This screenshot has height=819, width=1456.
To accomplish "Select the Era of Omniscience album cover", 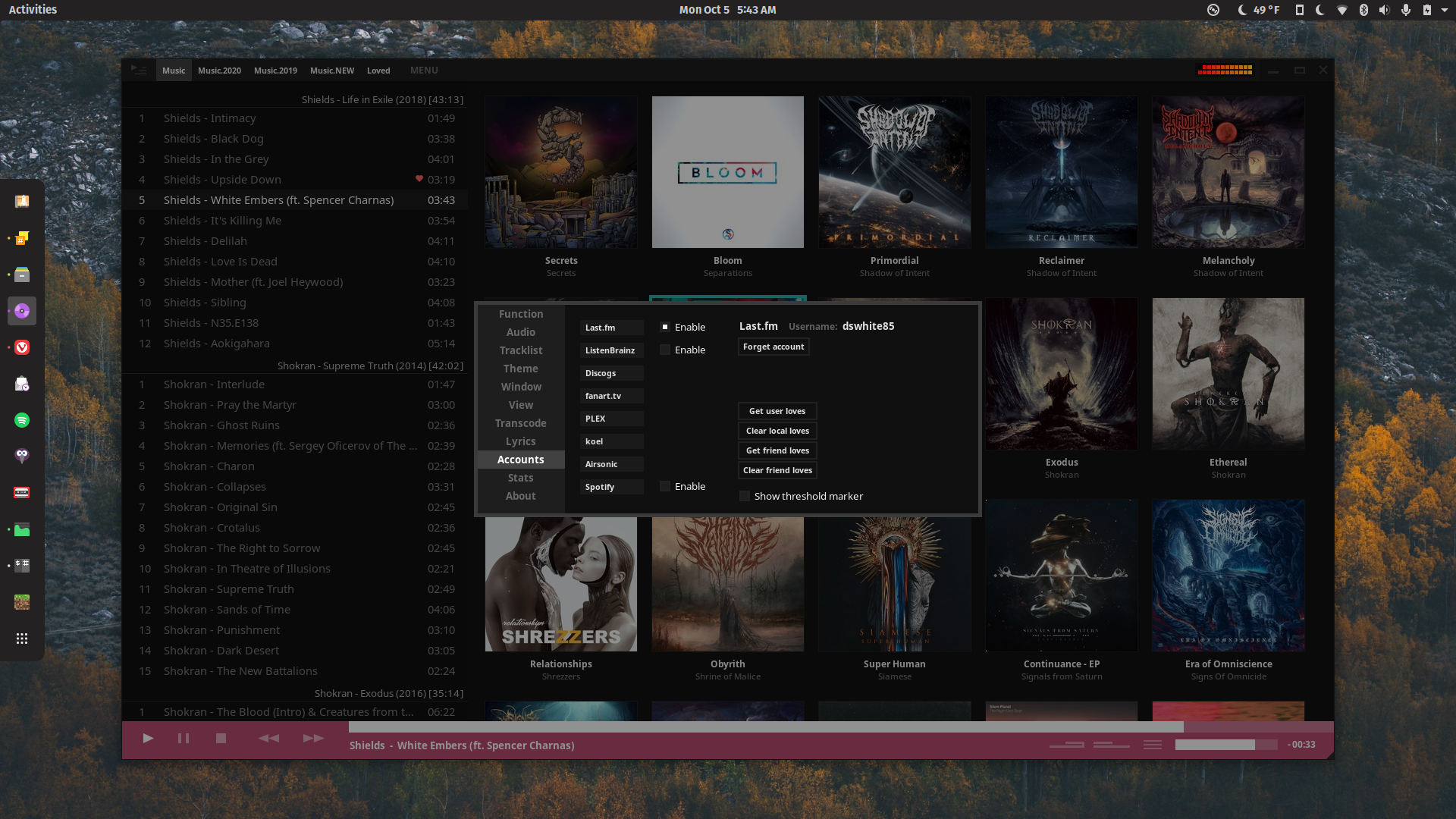I will (1228, 576).
